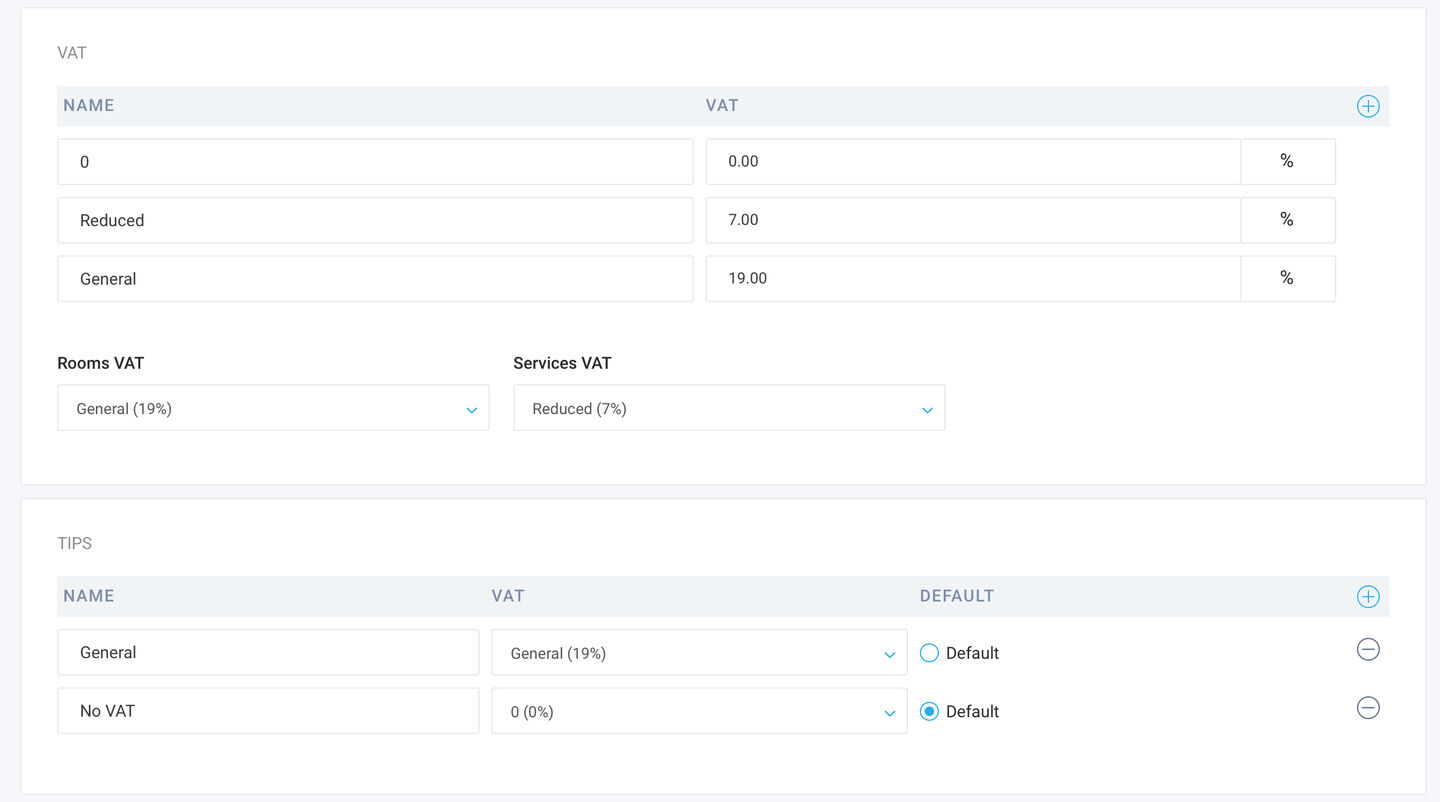Edit the 19.00 VAT percentage field

973,278
